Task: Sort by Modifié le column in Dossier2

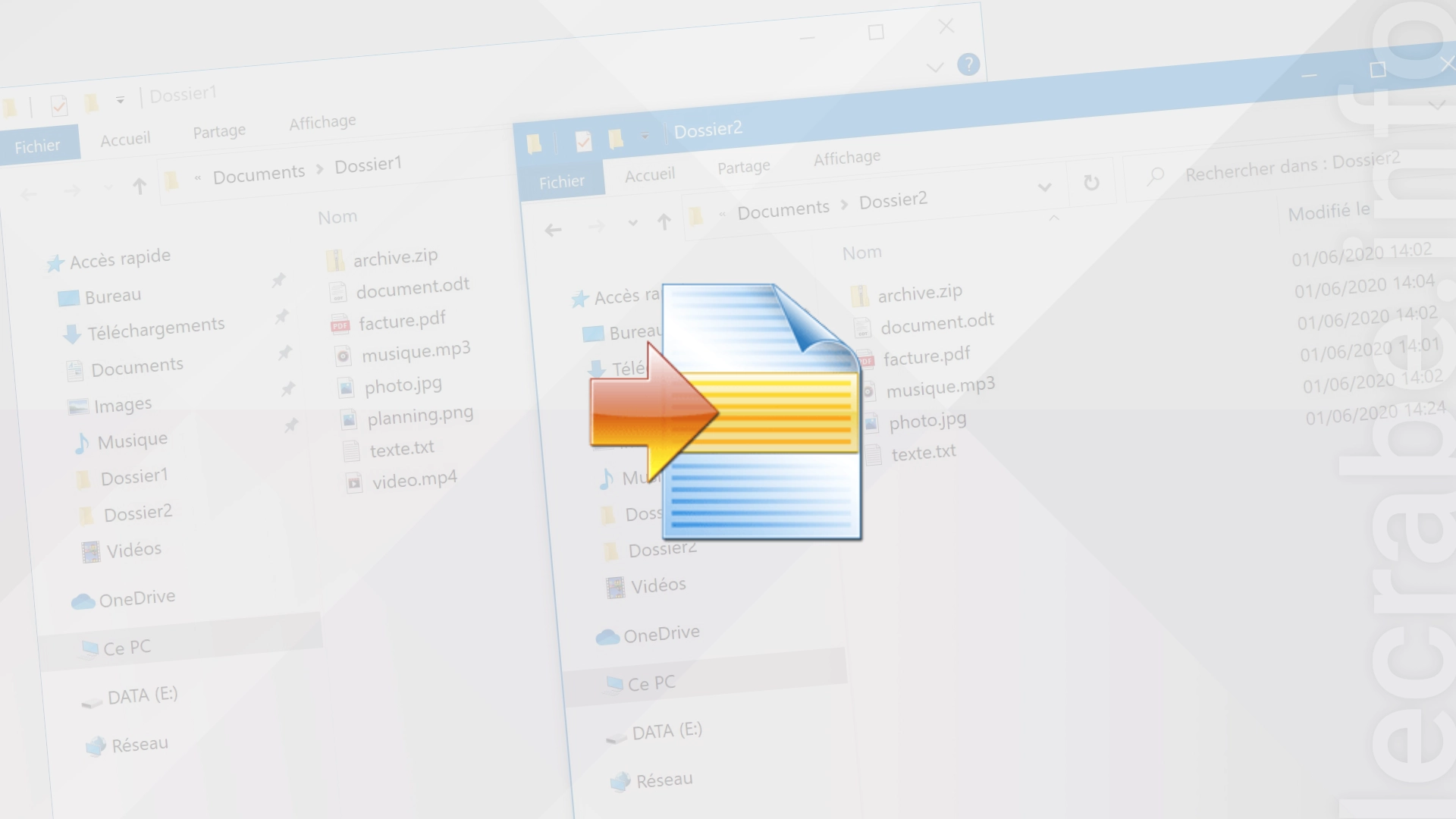Action: (1329, 212)
